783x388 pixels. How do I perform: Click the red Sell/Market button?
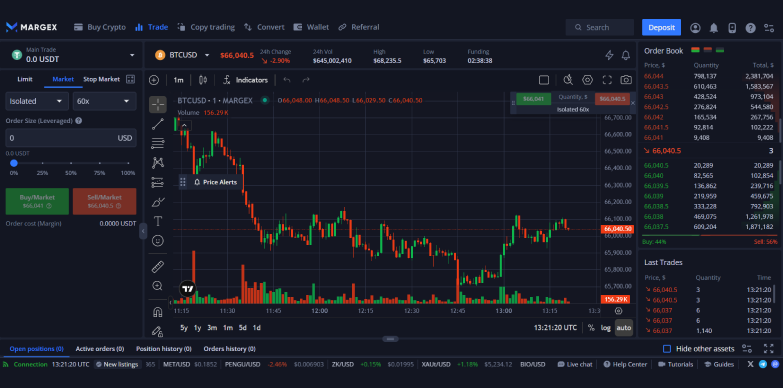click(104, 201)
